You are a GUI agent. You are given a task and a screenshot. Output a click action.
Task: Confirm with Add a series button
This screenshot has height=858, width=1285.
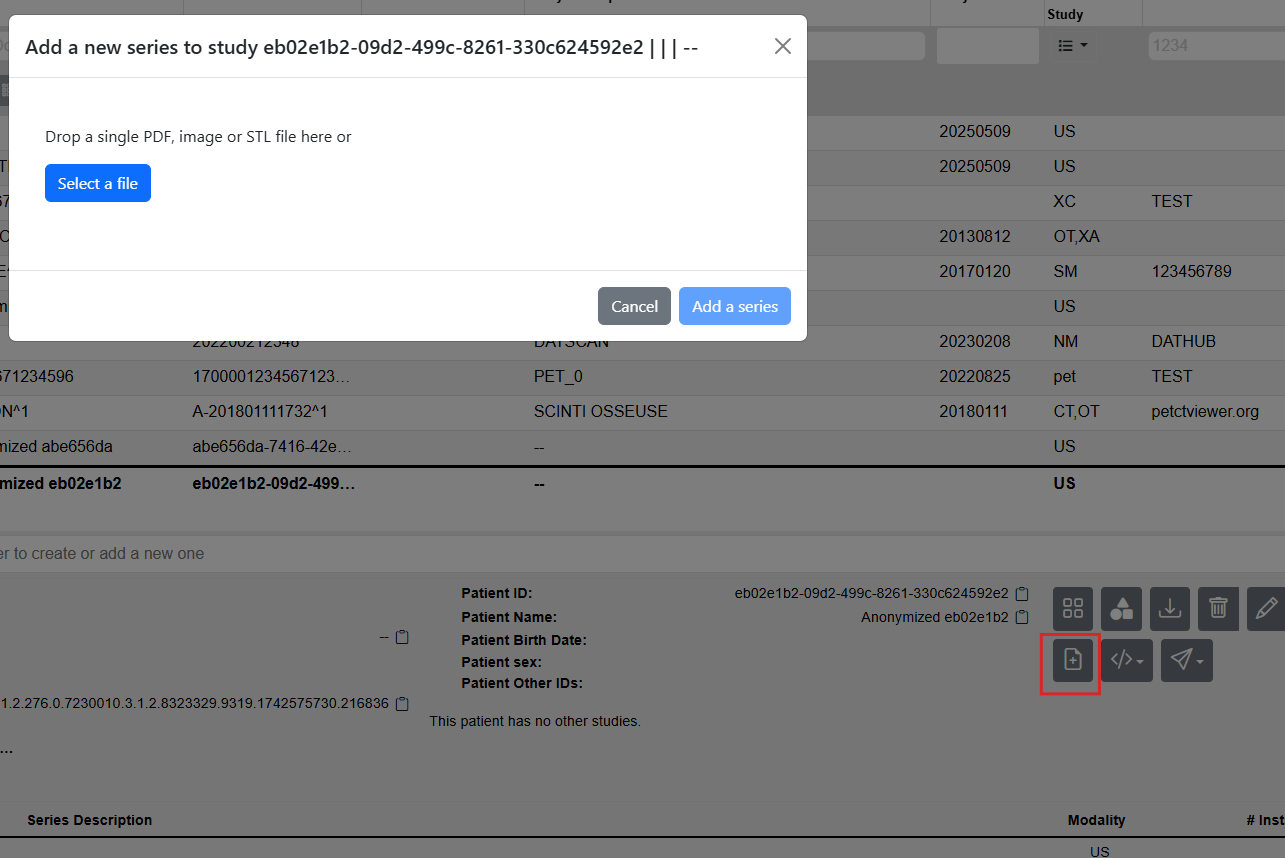(x=735, y=306)
